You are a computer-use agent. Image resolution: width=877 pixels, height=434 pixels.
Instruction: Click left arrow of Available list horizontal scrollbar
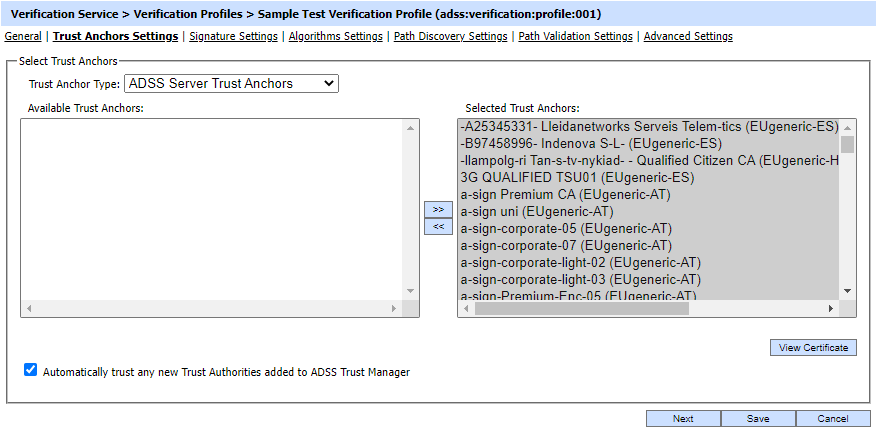tap(29, 308)
